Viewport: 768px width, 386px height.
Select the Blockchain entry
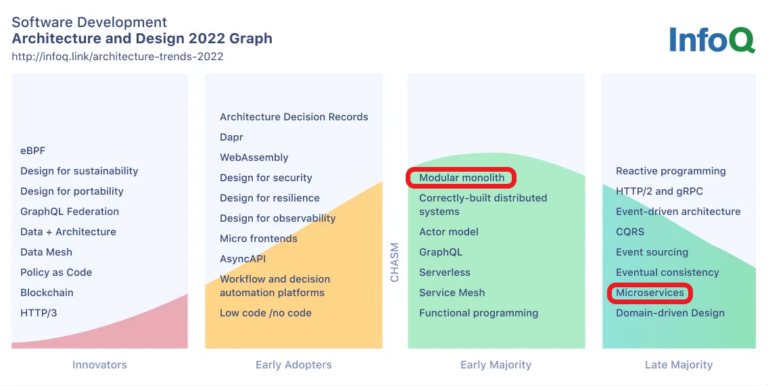(47, 293)
